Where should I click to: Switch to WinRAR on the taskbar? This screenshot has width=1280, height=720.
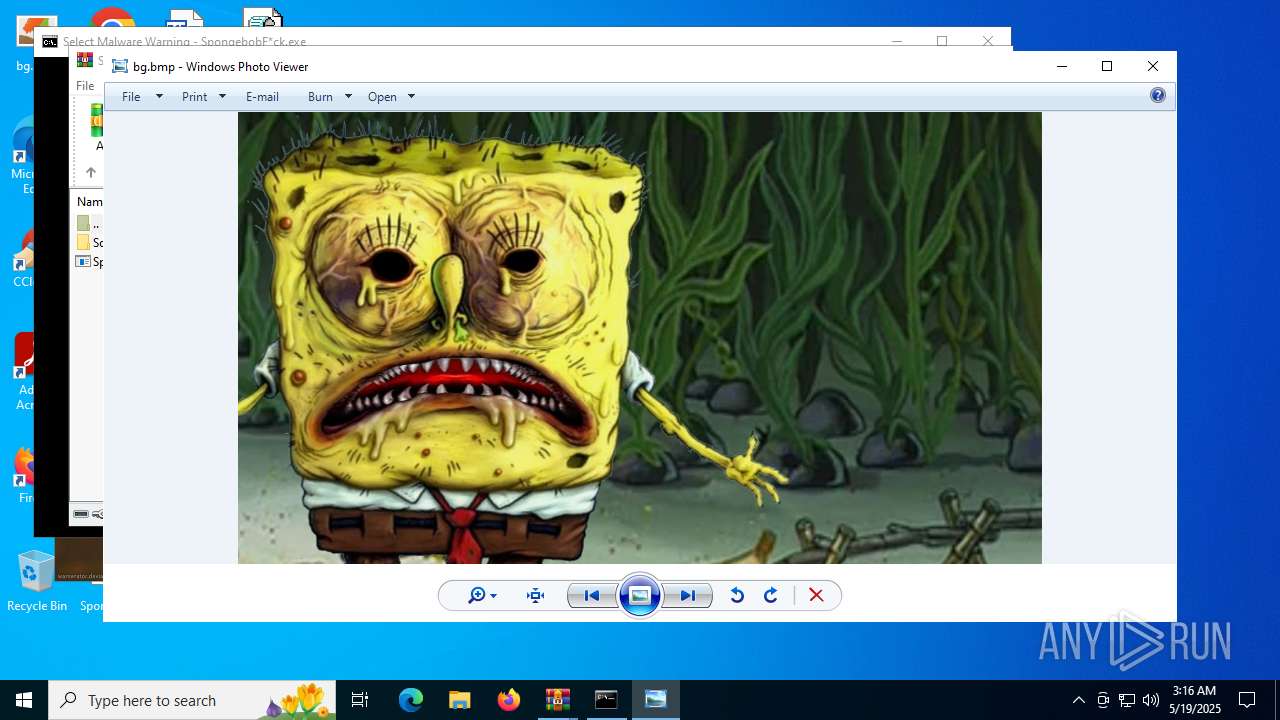coord(557,700)
